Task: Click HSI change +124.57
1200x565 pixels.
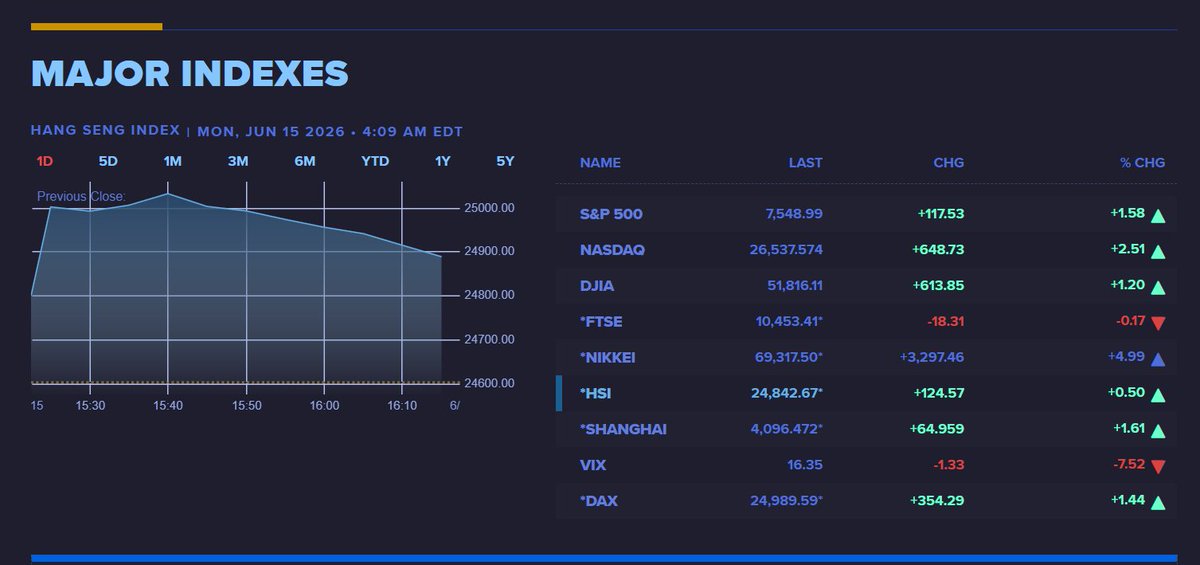Action: point(939,394)
